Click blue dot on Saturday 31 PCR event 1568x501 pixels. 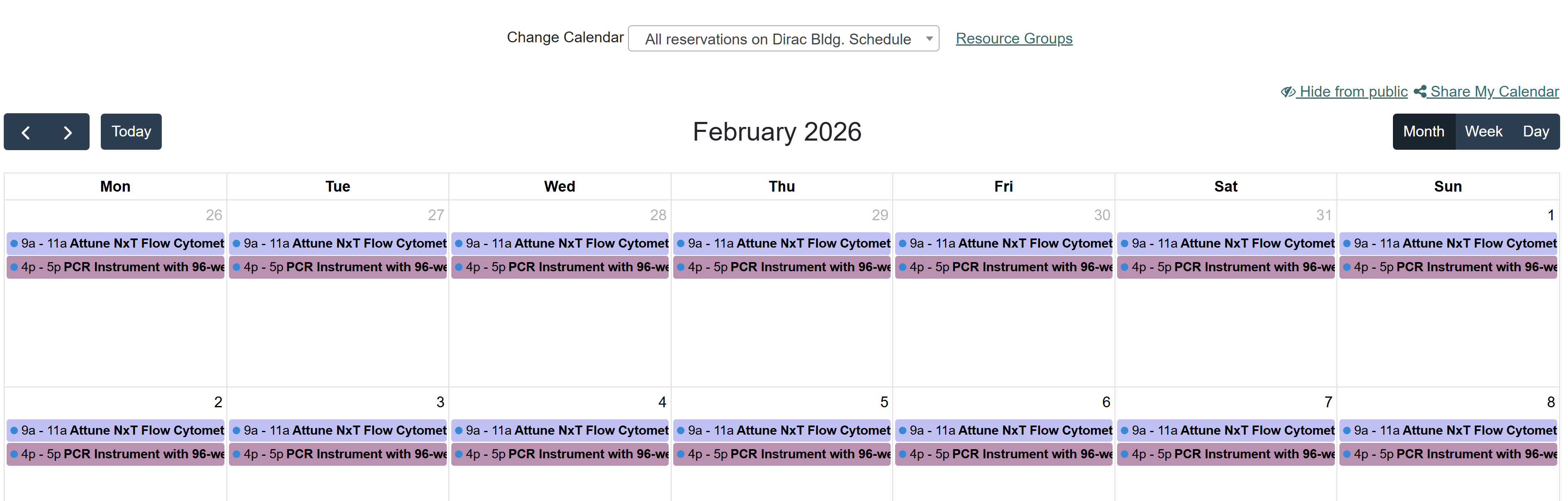click(1124, 267)
